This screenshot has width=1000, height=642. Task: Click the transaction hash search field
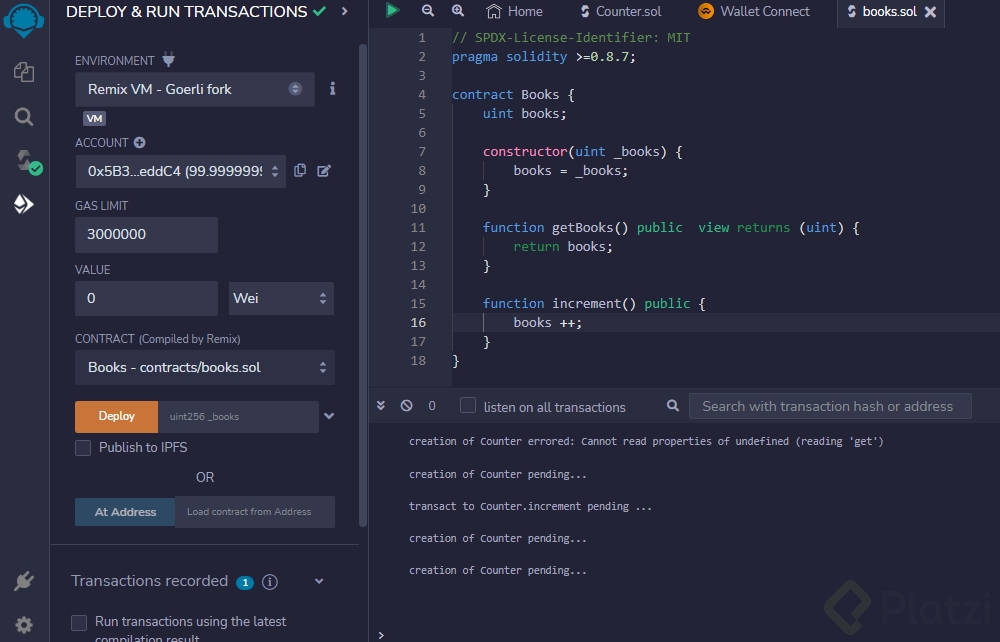click(830, 406)
